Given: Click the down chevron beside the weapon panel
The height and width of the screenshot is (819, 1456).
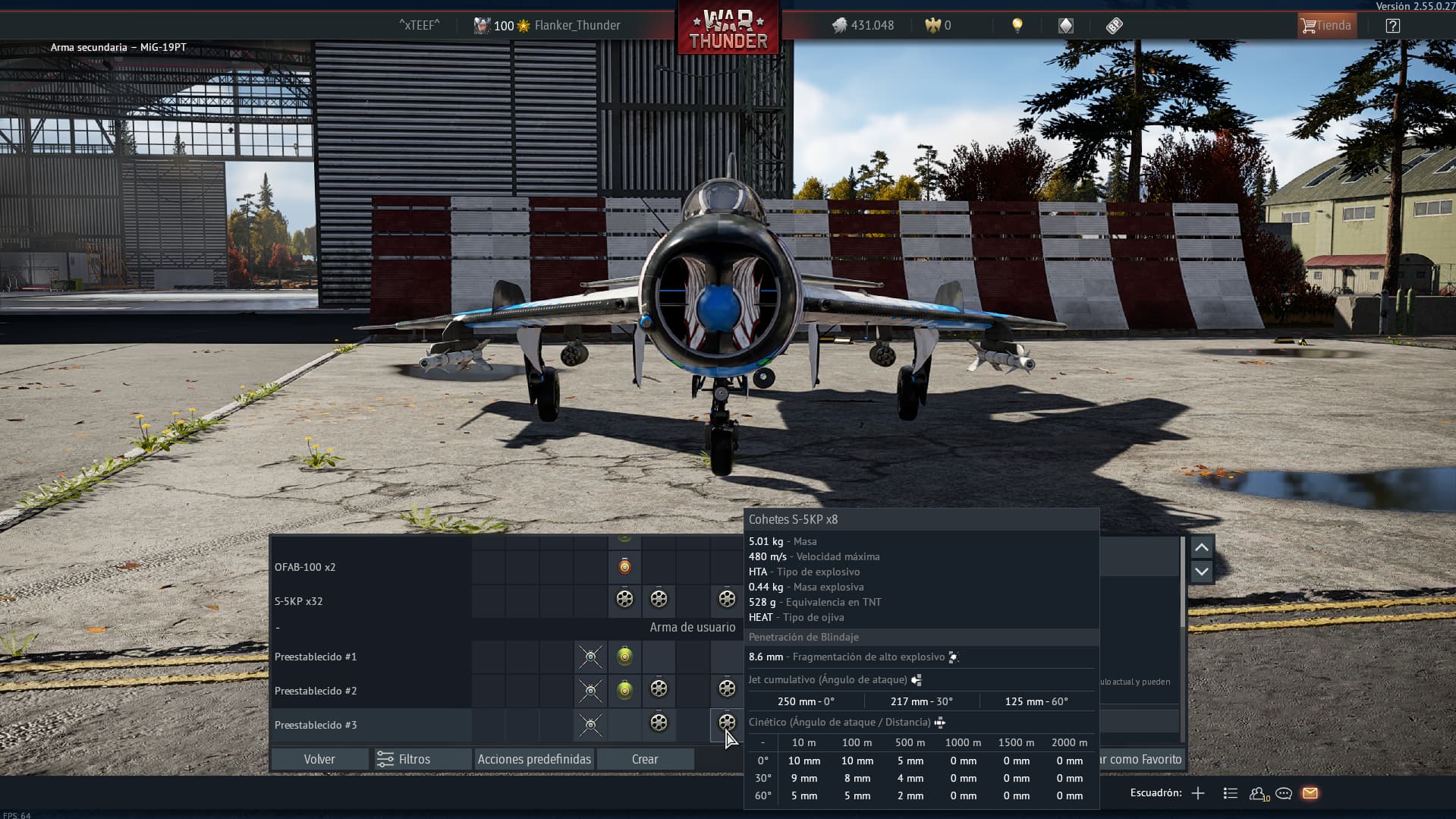Looking at the screenshot, I should tap(1201, 572).
